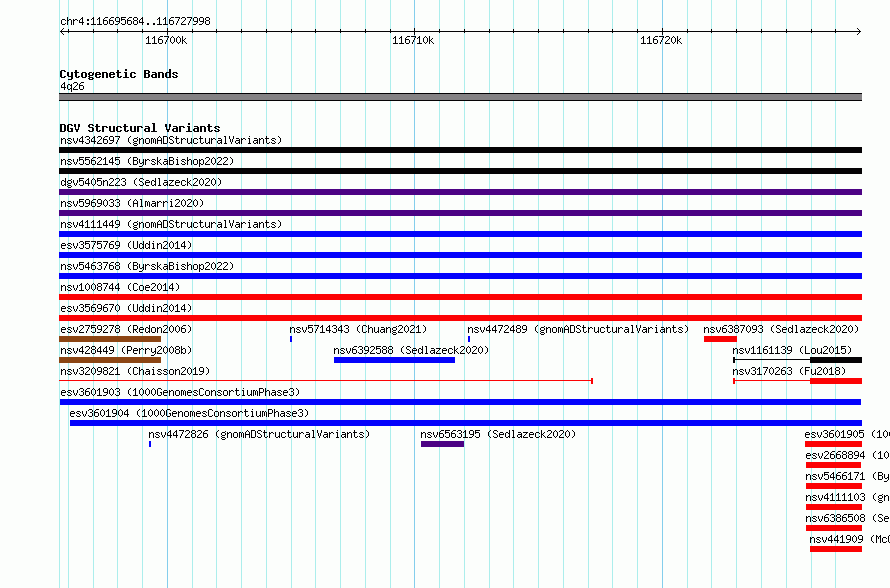Click the red bar under nsv3170263
The image size is (890, 588).
[836, 381]
